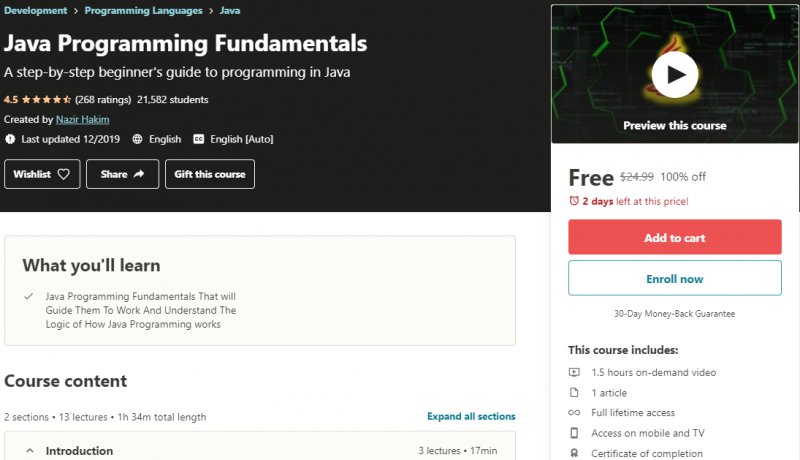The image size is (800, 460).
Task: Click the Full lifetime access text
Action: tap(633, 413)
